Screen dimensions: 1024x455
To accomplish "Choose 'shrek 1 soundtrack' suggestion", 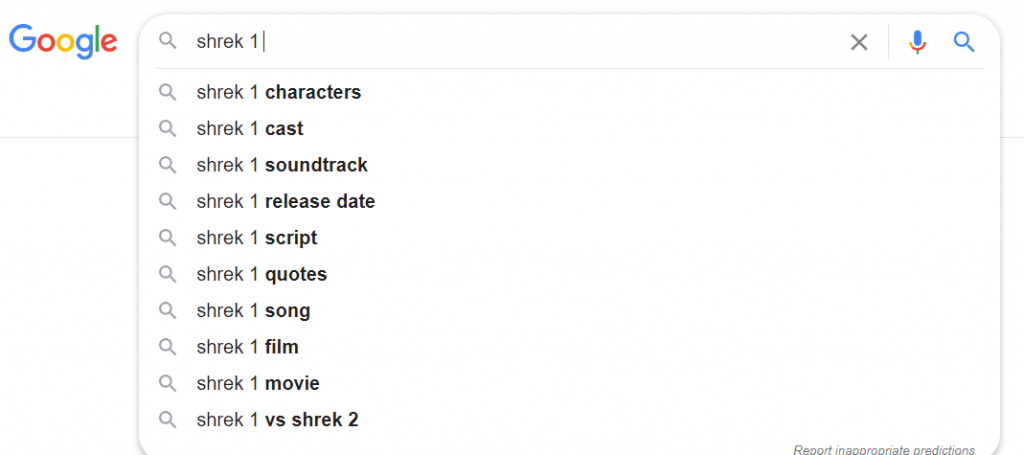I will coord(569,165).
